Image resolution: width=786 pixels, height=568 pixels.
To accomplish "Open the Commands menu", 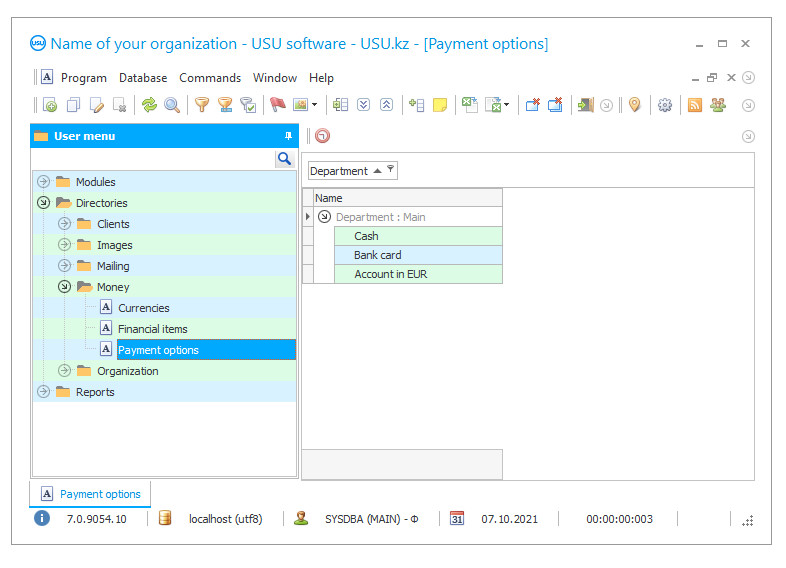I will pyautogui.click(x=210, y=78).
